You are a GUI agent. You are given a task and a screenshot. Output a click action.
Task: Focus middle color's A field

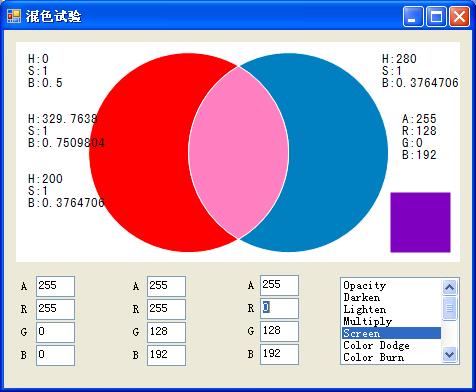166,286
